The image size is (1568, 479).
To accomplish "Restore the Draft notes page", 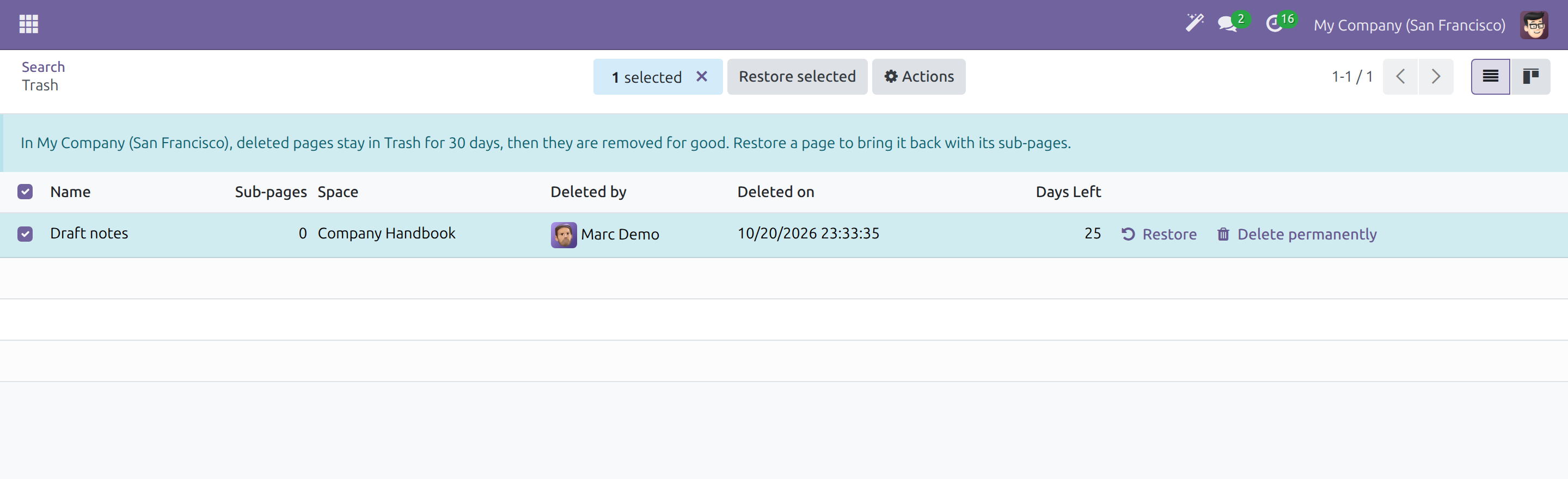I will [x=1159, y=234].
